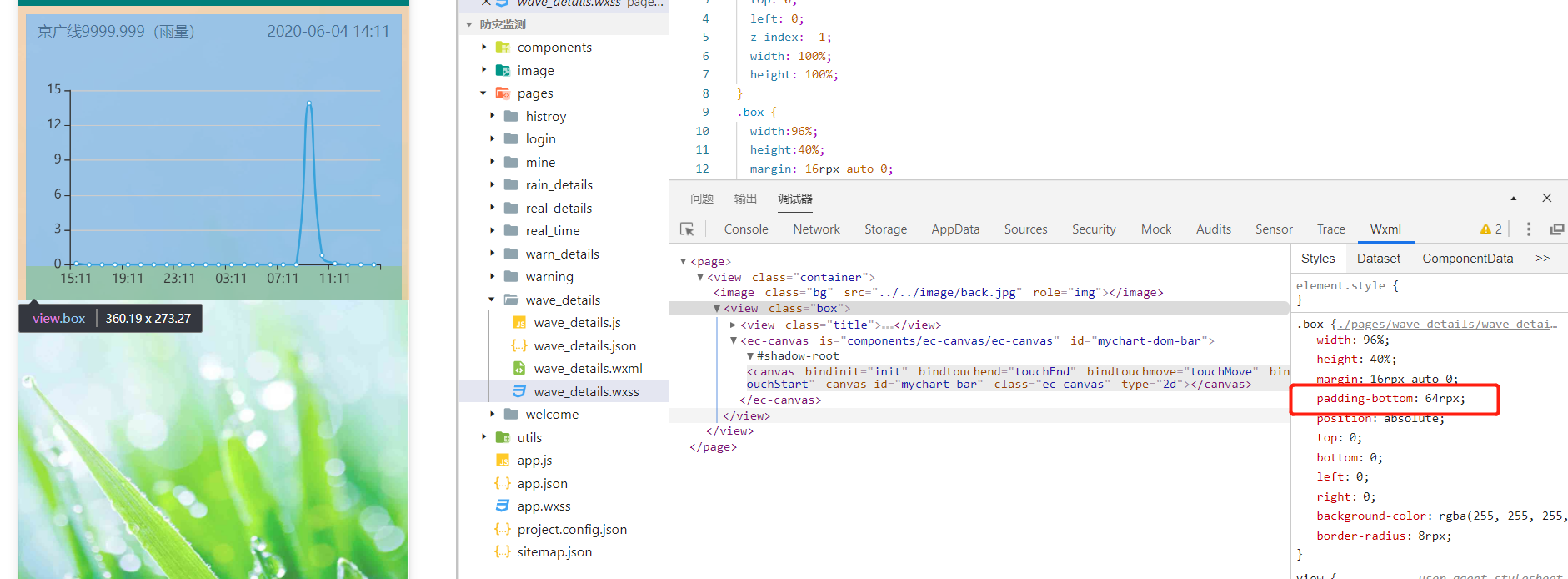
Task: Click the wave_details.js file icon
Action: [x=519, y=323]
